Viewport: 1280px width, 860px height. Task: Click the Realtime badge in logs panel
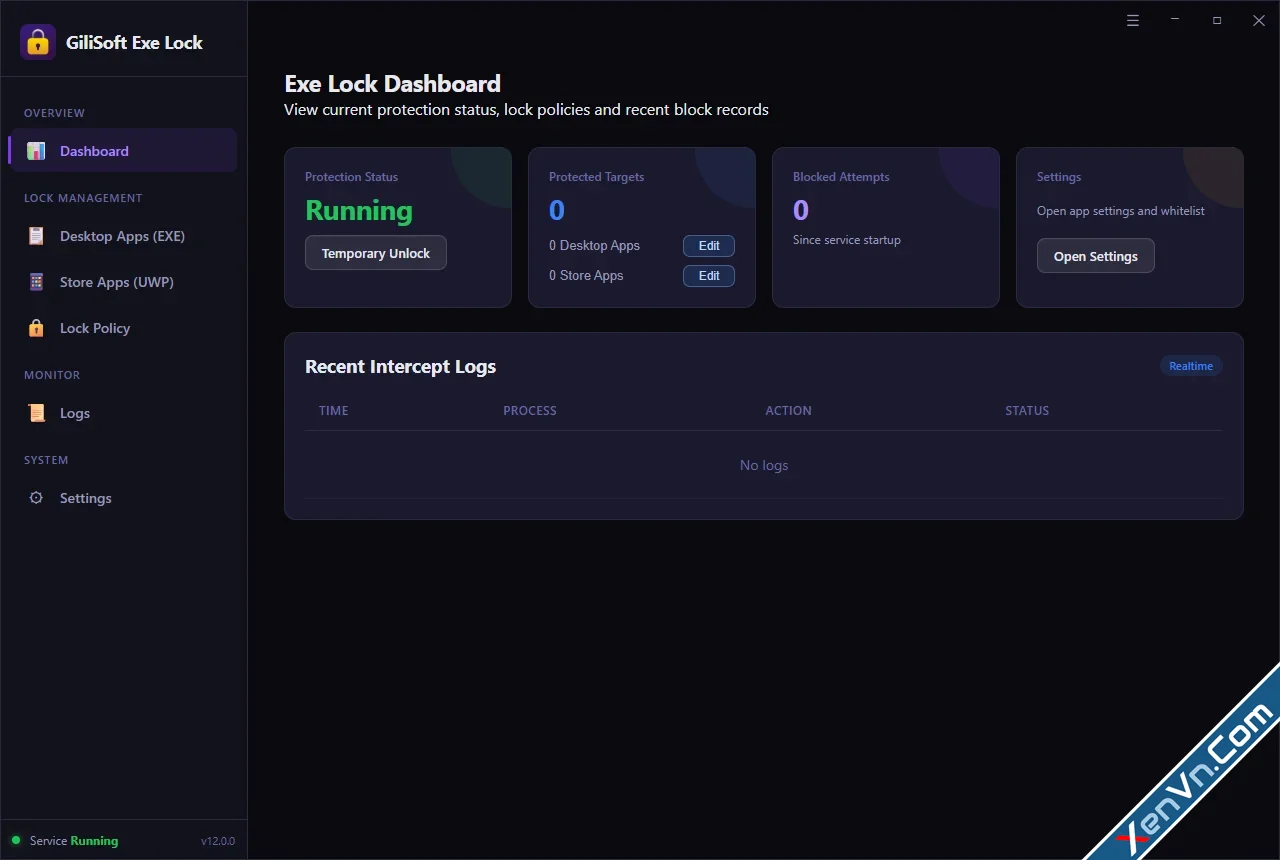click(x=1191, y=366)
